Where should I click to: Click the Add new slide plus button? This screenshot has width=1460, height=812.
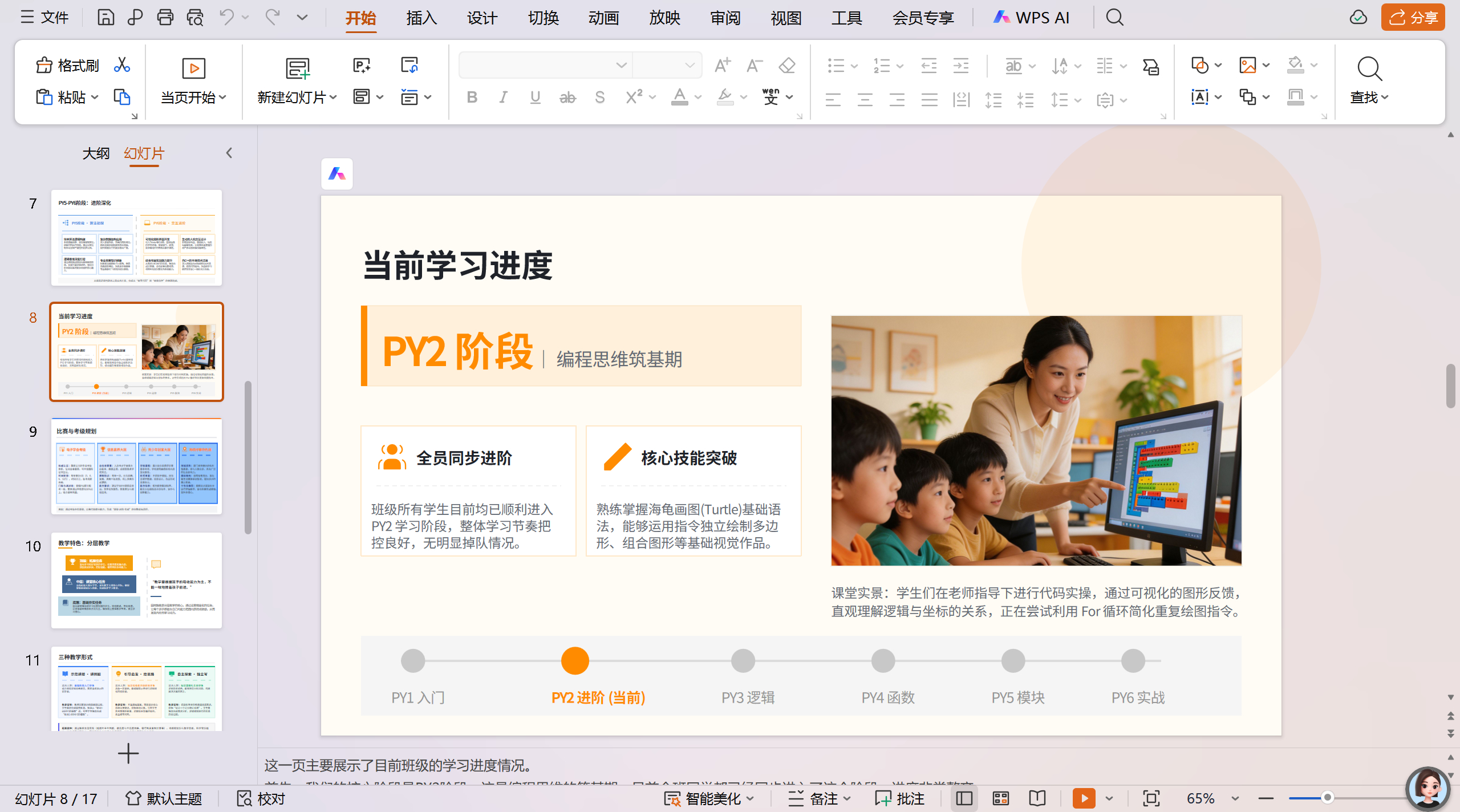128,753
